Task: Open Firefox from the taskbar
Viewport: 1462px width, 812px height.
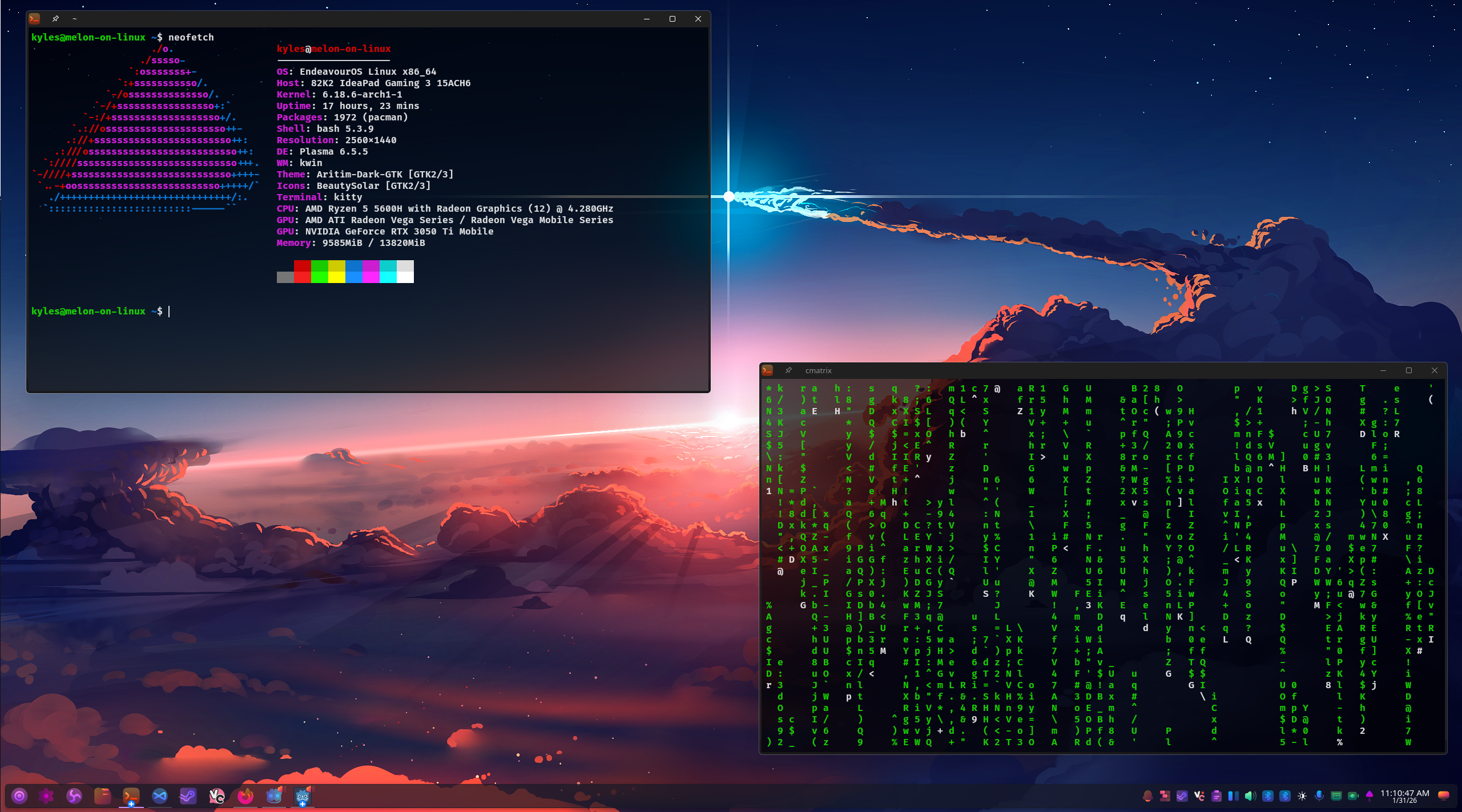Action: pos(245,796)
